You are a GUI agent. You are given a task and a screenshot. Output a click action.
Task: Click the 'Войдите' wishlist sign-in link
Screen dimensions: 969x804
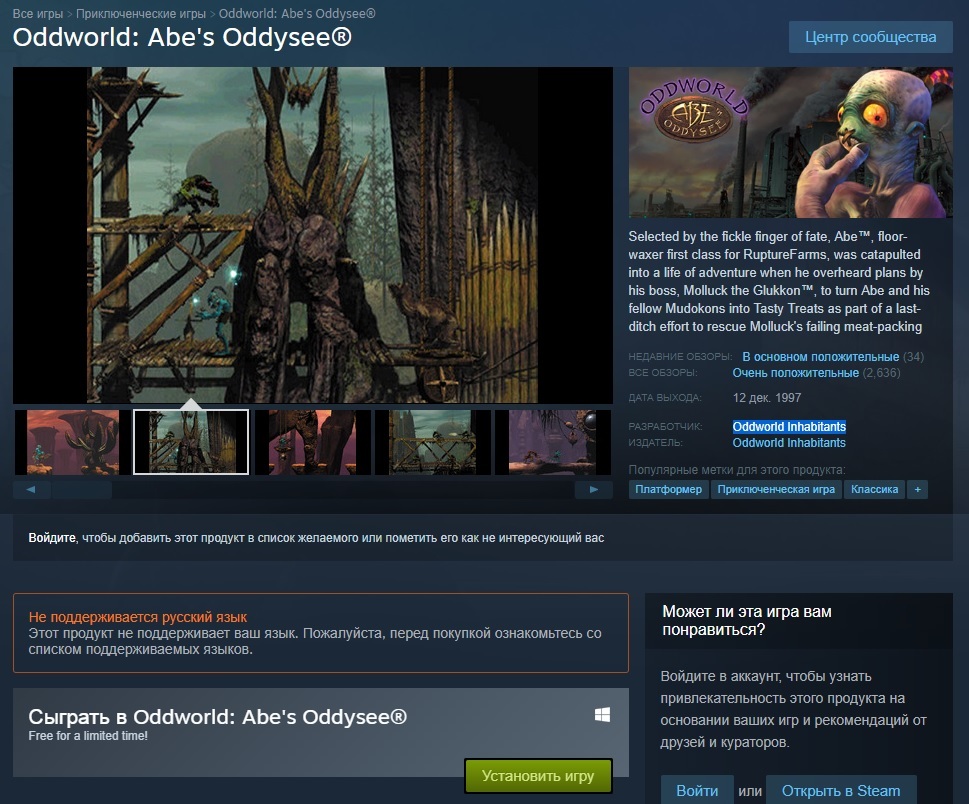[52, 538]
